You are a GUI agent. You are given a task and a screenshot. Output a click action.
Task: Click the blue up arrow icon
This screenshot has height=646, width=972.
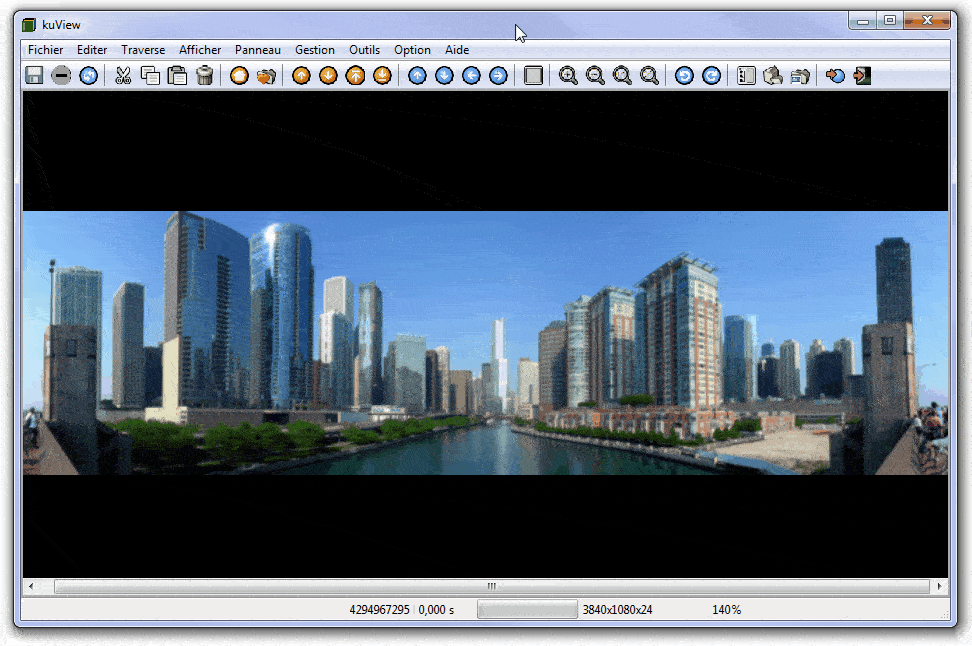417,76
